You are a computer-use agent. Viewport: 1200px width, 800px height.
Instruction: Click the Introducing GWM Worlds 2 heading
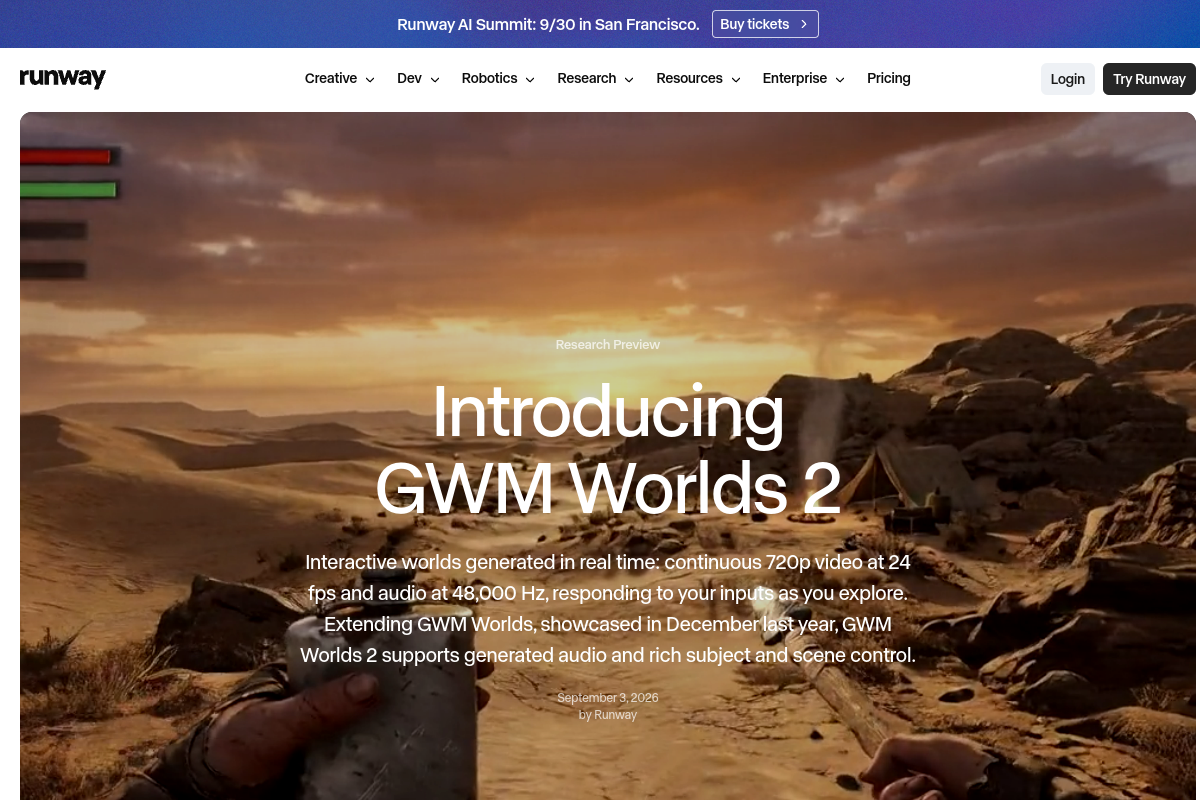[x=608, y=450]
